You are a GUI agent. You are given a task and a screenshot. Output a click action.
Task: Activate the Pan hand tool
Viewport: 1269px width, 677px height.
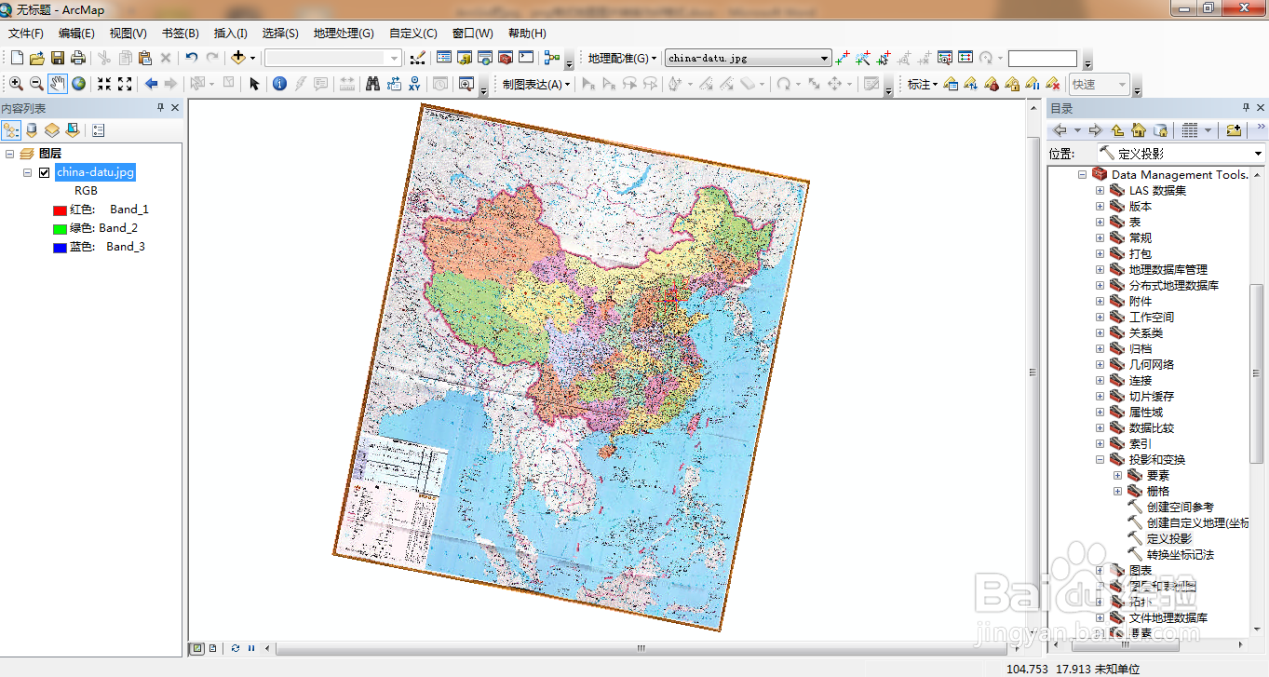(58, 84)
